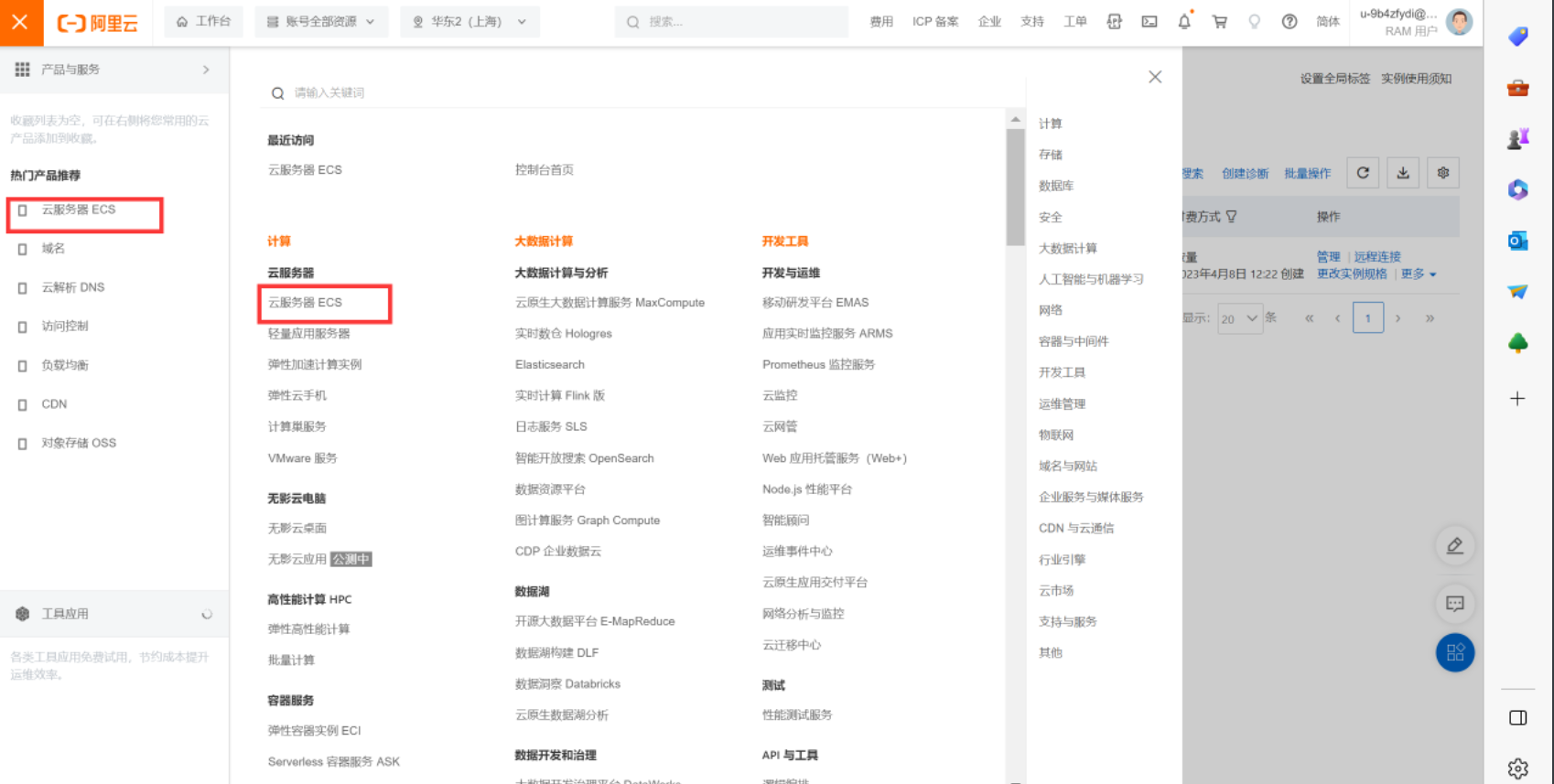This screenshot has width=1554, height=784.
Task: Expand 产品与服务 with the chevron
Action: pyautogui.click(x=206, y=70)
